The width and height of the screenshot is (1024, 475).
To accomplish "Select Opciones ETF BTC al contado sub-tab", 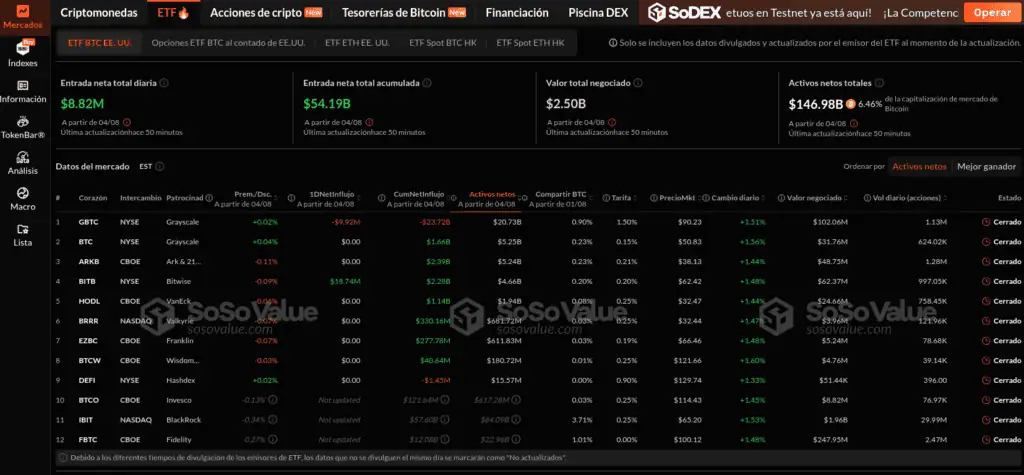I will coord(228,43).
